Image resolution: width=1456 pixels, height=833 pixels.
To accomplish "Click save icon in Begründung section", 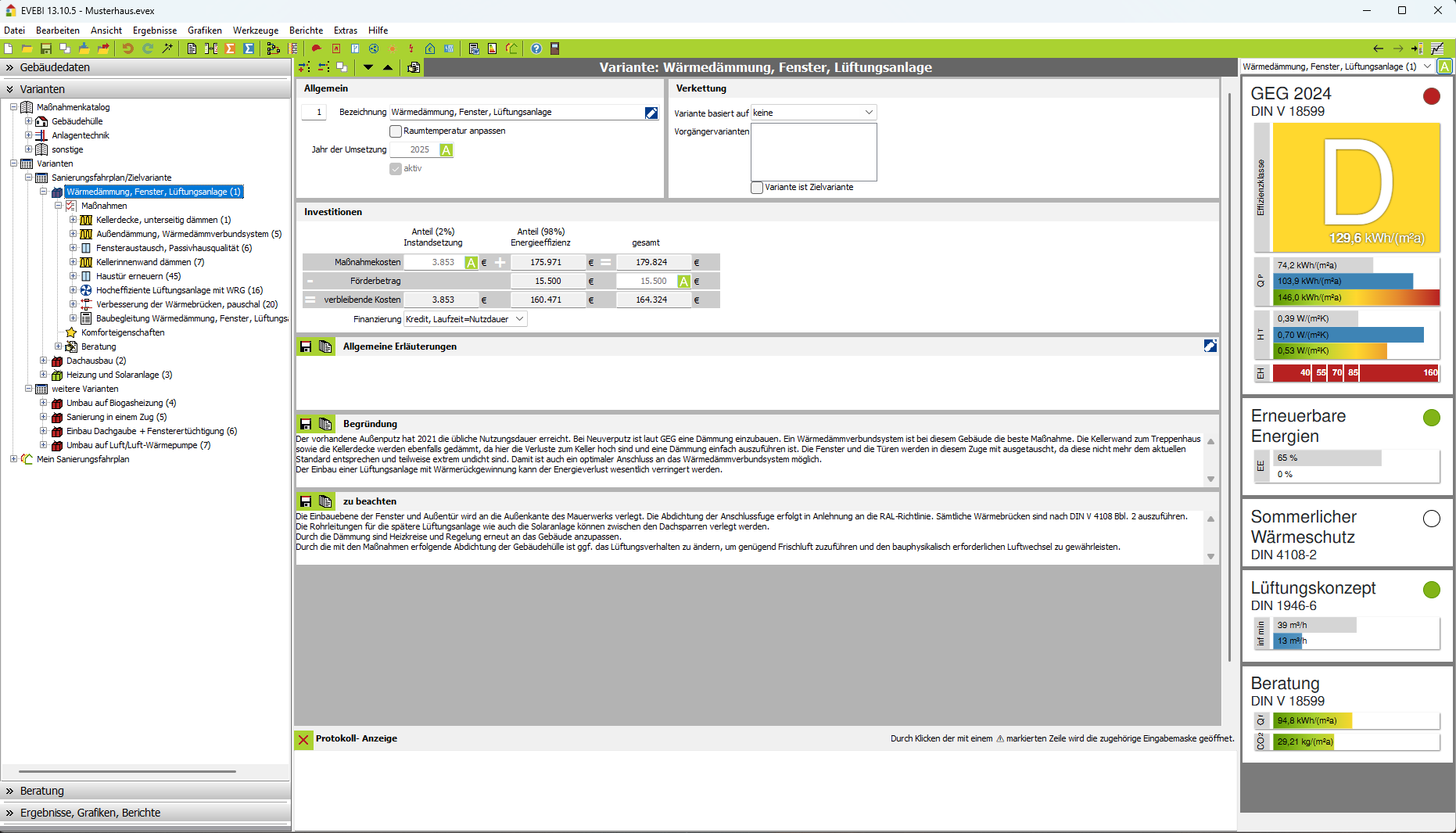I will click(306, 424).
